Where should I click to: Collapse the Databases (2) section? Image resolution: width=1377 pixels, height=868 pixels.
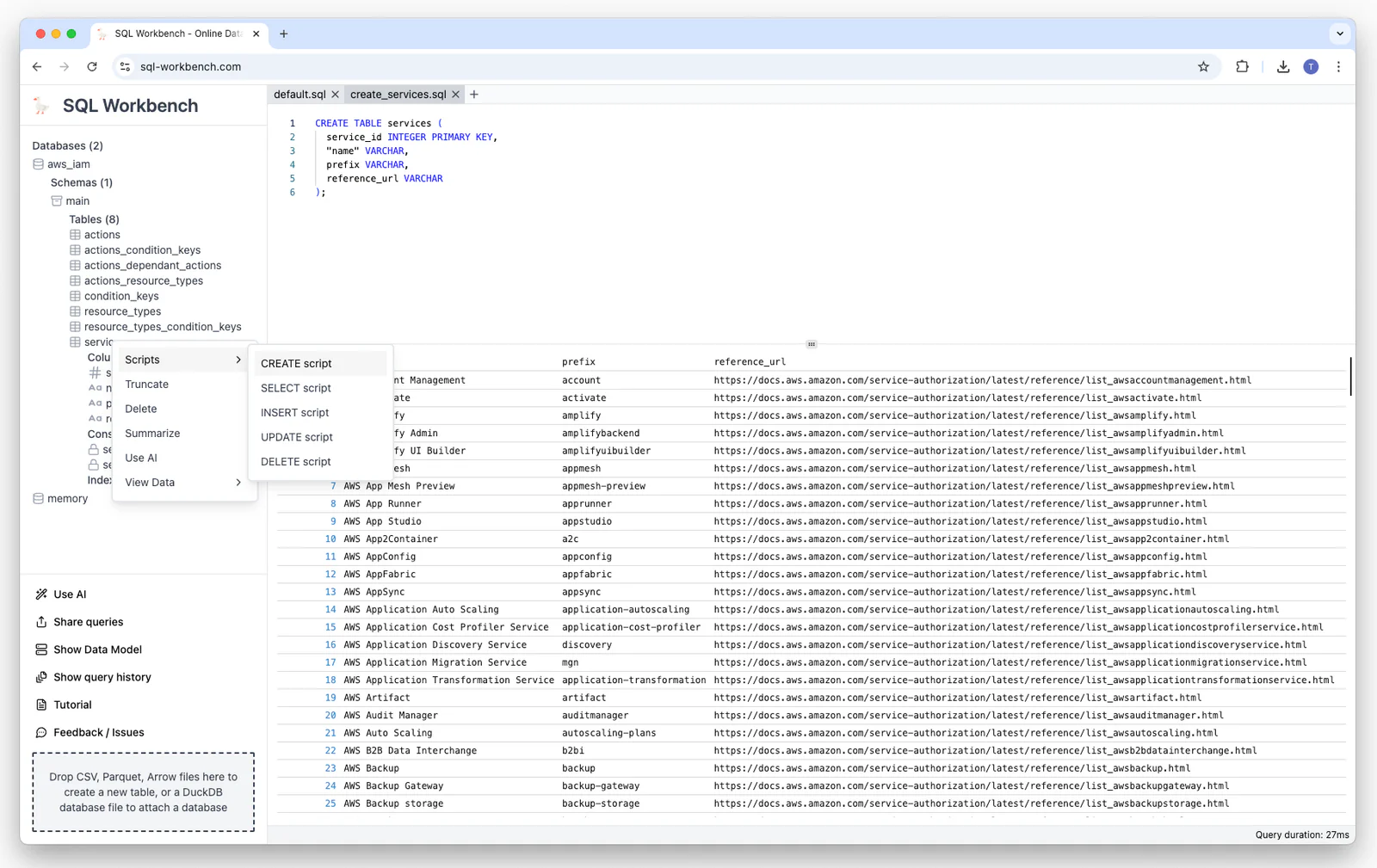(x=67, y=145)
